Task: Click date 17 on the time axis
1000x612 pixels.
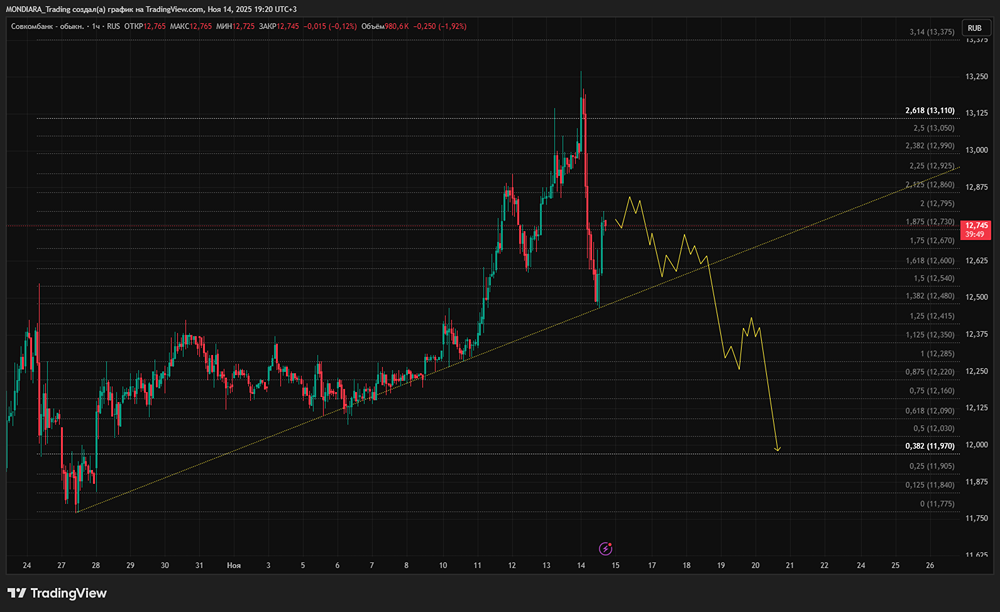Action: 652,565
